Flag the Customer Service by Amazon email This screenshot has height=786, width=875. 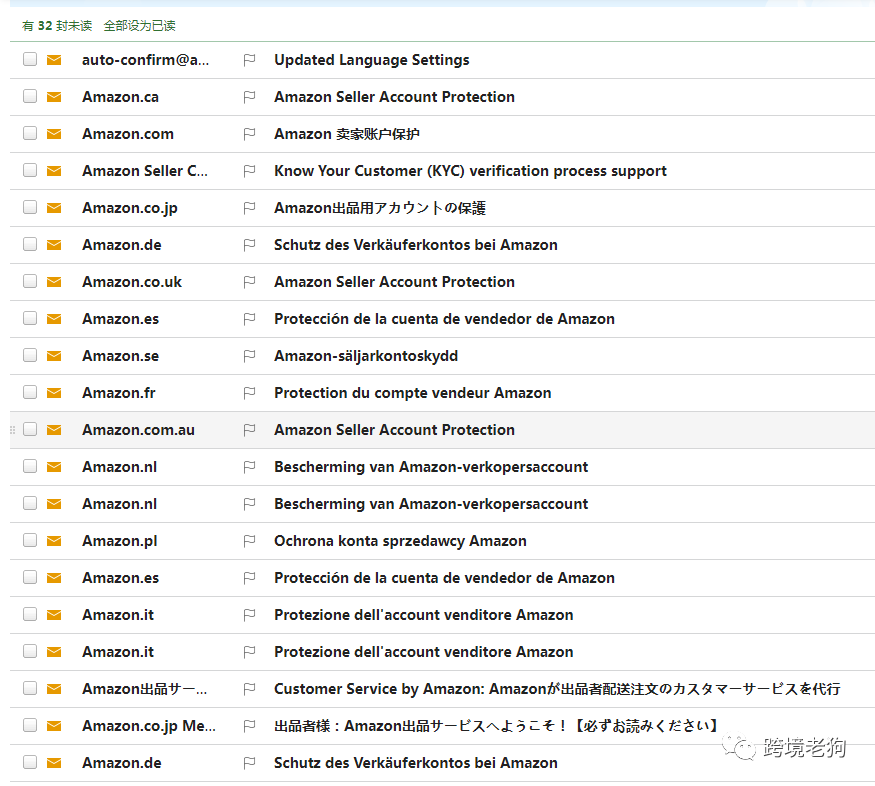pos(249,689)
